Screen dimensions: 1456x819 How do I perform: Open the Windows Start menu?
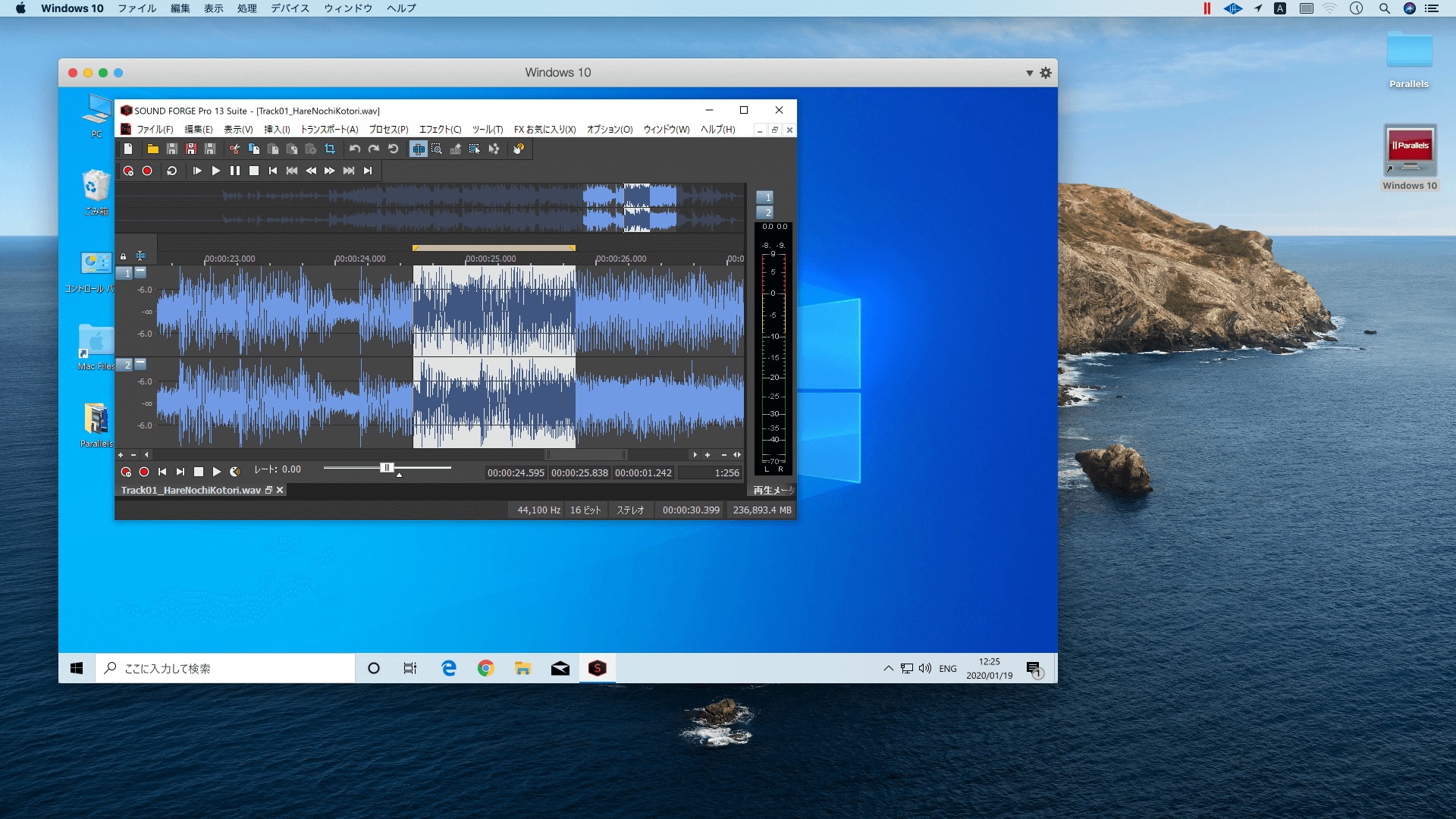click(x=77, y=668)
